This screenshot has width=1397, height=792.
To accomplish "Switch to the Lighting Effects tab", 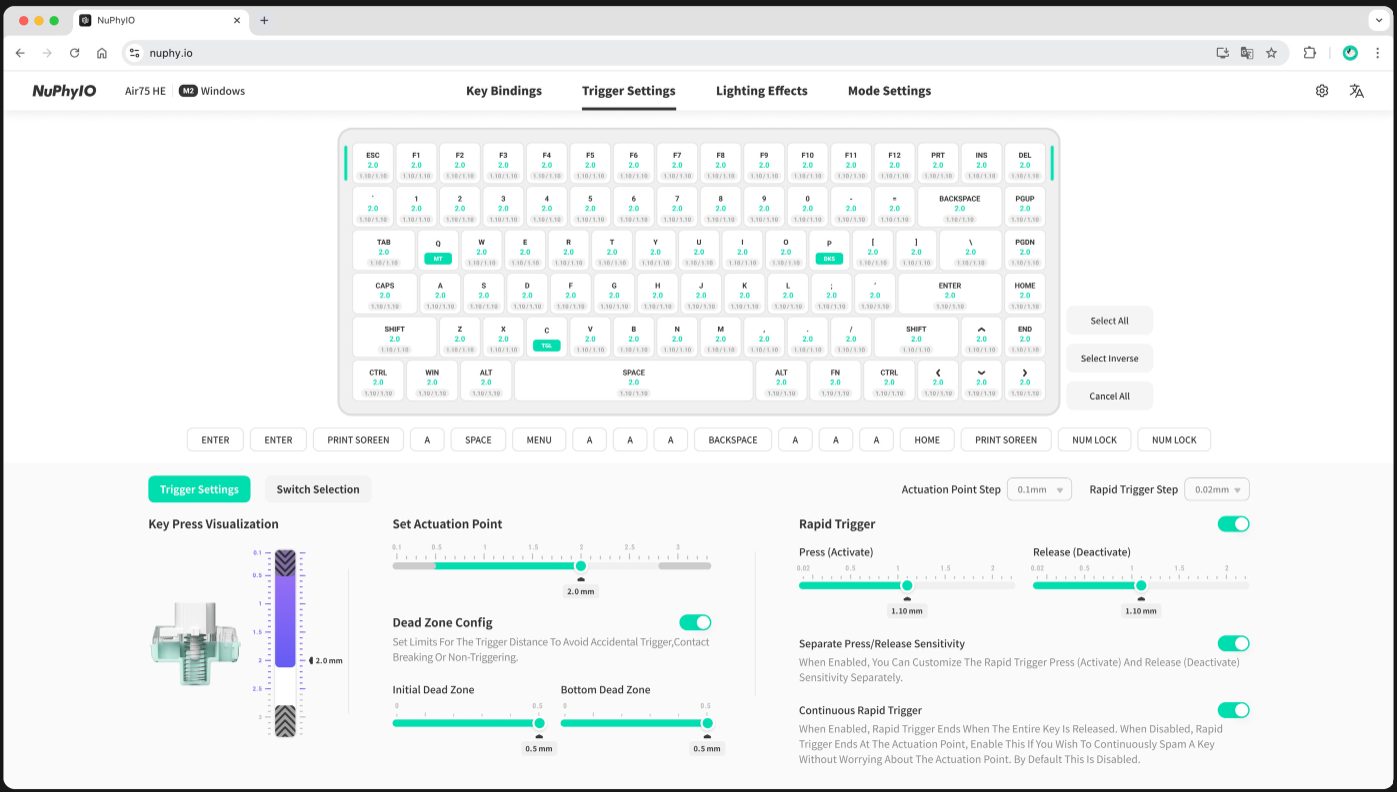I will tap(761, 91).
